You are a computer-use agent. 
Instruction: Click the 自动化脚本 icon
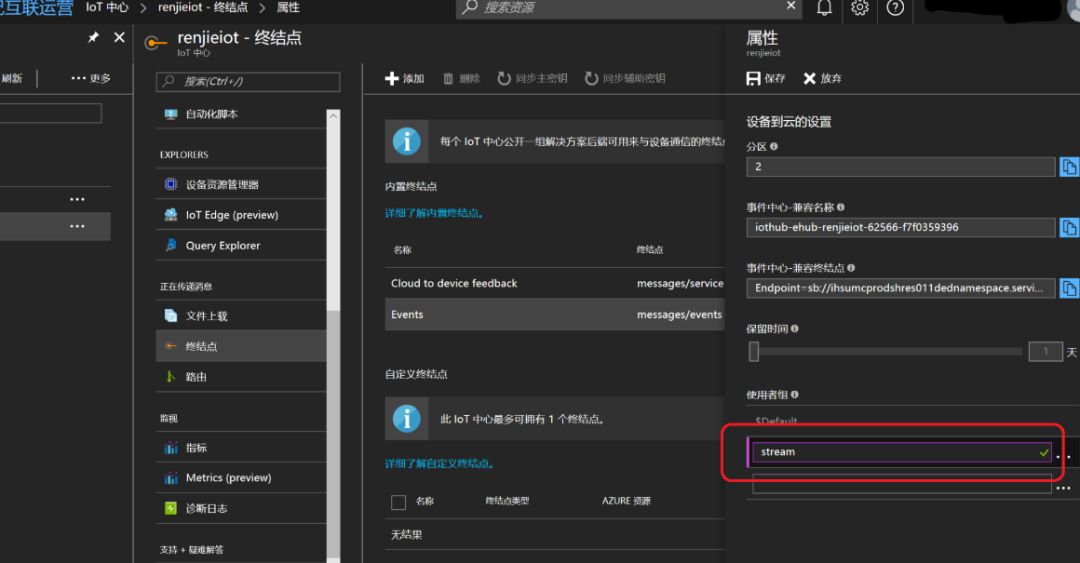click(171, 114)
